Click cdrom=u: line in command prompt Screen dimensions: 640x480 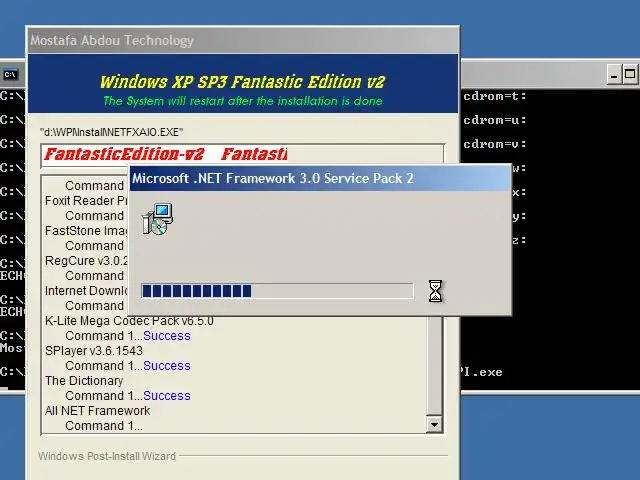pyautogui.click(x=495, y=120)
